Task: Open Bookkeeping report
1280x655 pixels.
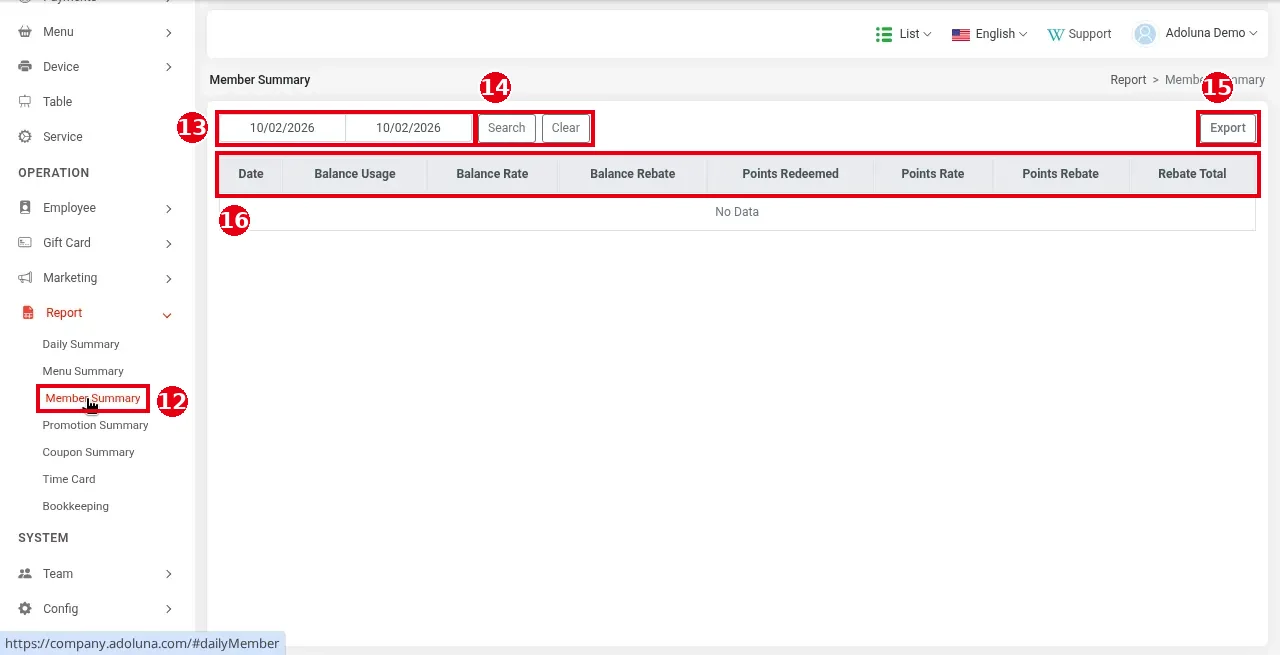Action: pyautogui.click(x=75, y=506)
